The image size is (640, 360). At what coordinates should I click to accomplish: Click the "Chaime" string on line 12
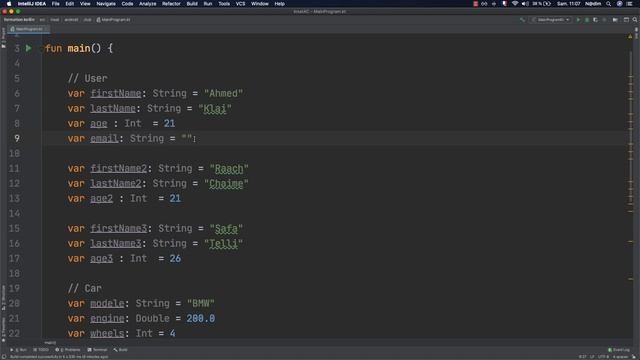(226, 184)
